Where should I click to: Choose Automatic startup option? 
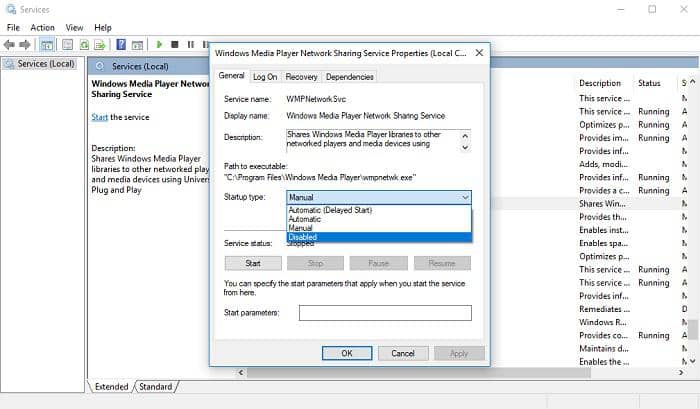tap(379, 219)
